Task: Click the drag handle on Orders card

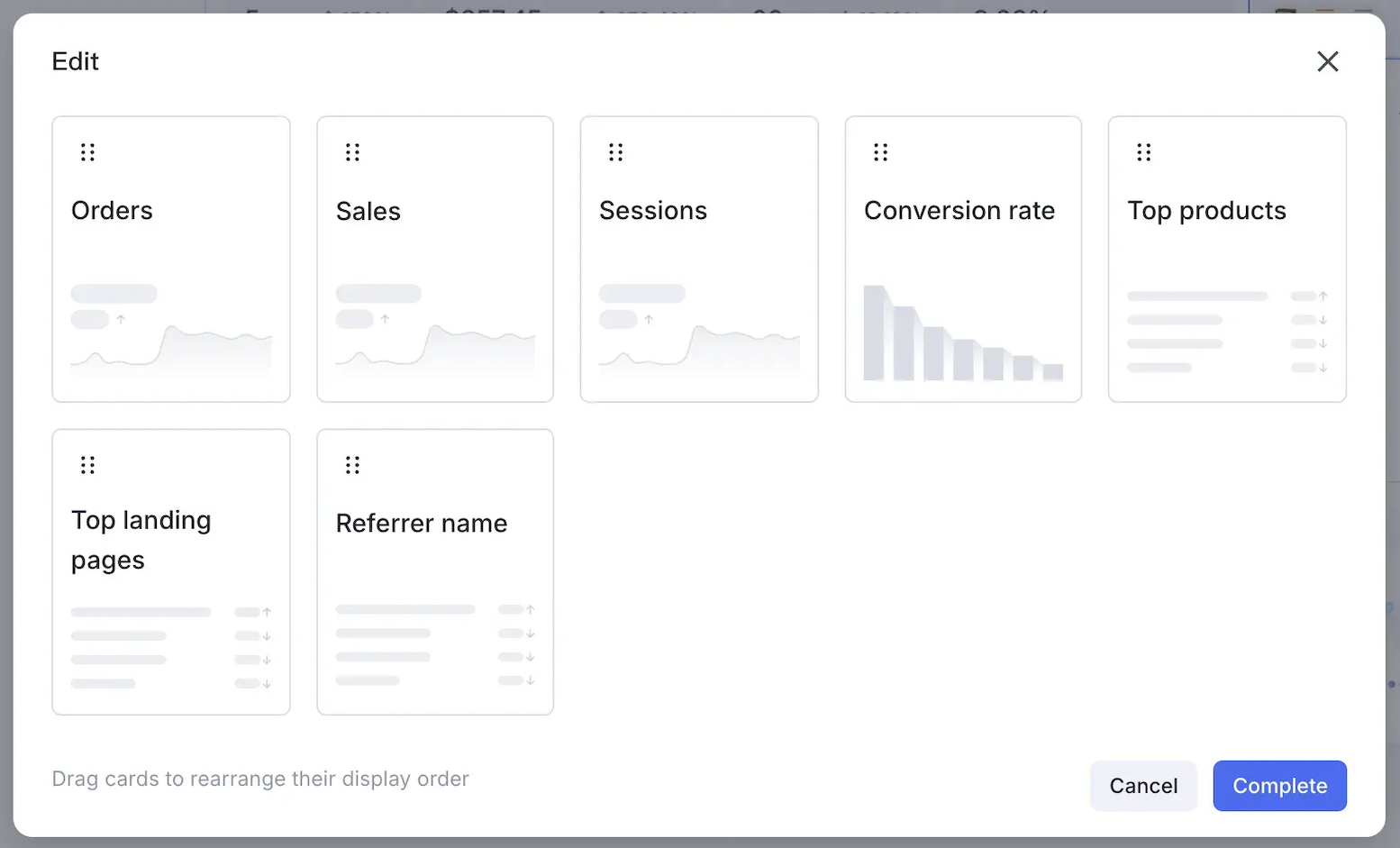Action: coord(87,152)
